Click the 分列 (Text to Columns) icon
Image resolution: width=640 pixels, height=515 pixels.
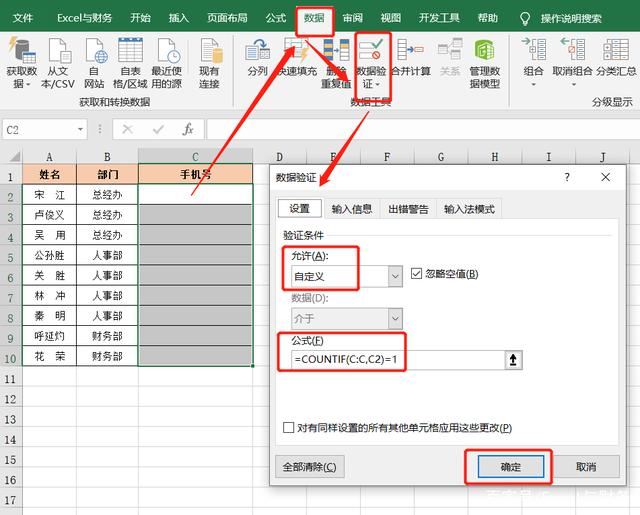(257, 52)
